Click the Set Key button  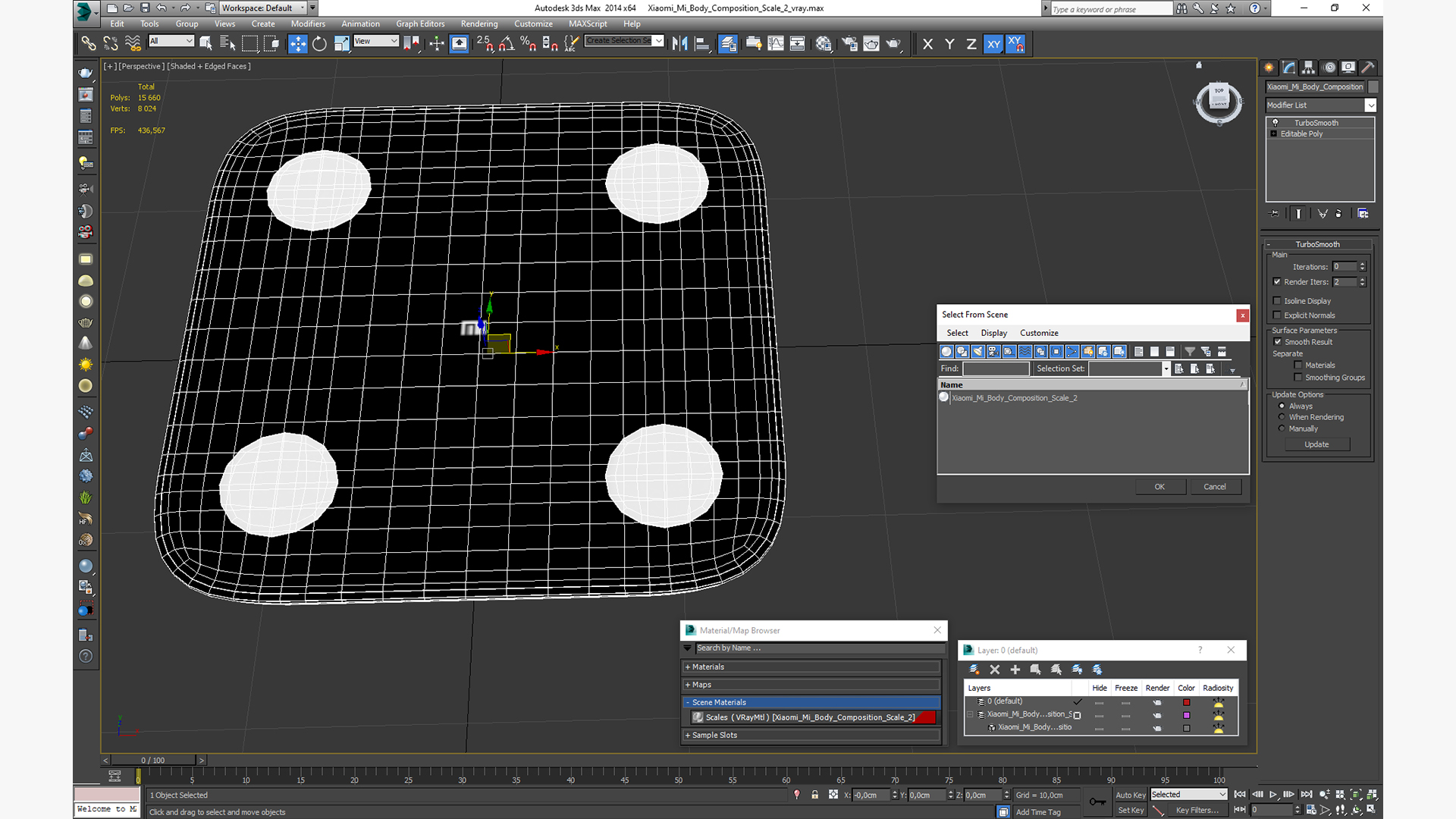(x=1130, y=810)
